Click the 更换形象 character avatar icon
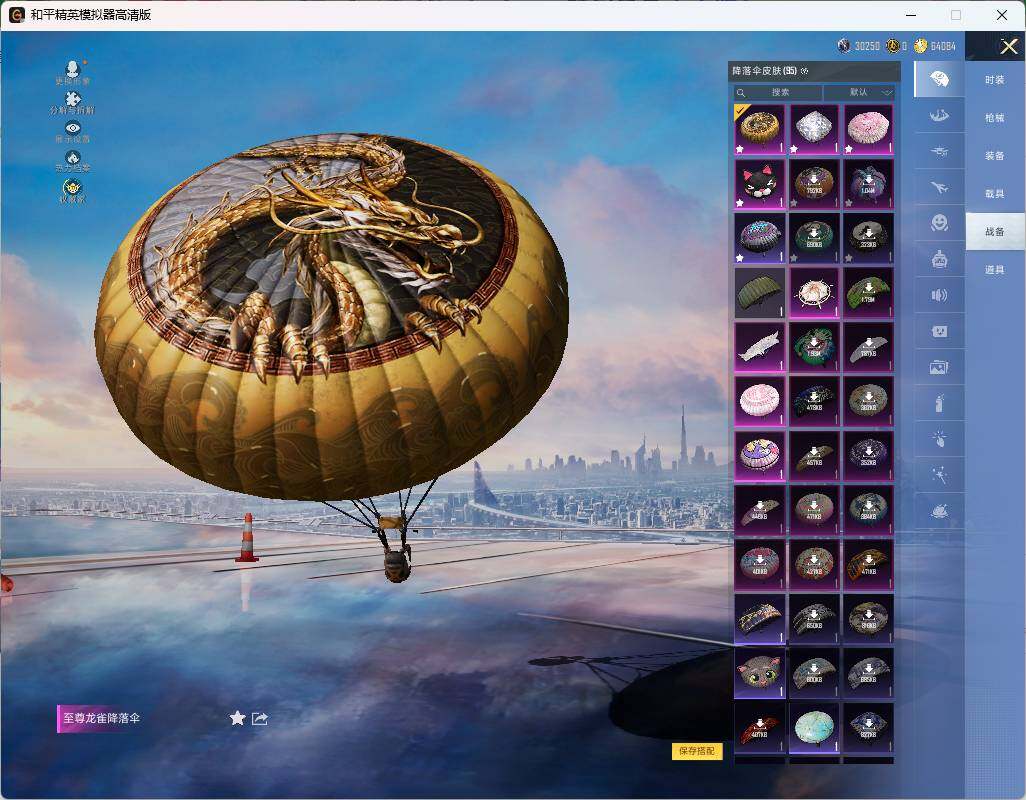Screen dimensions: 1026x800 pos(73,68)
